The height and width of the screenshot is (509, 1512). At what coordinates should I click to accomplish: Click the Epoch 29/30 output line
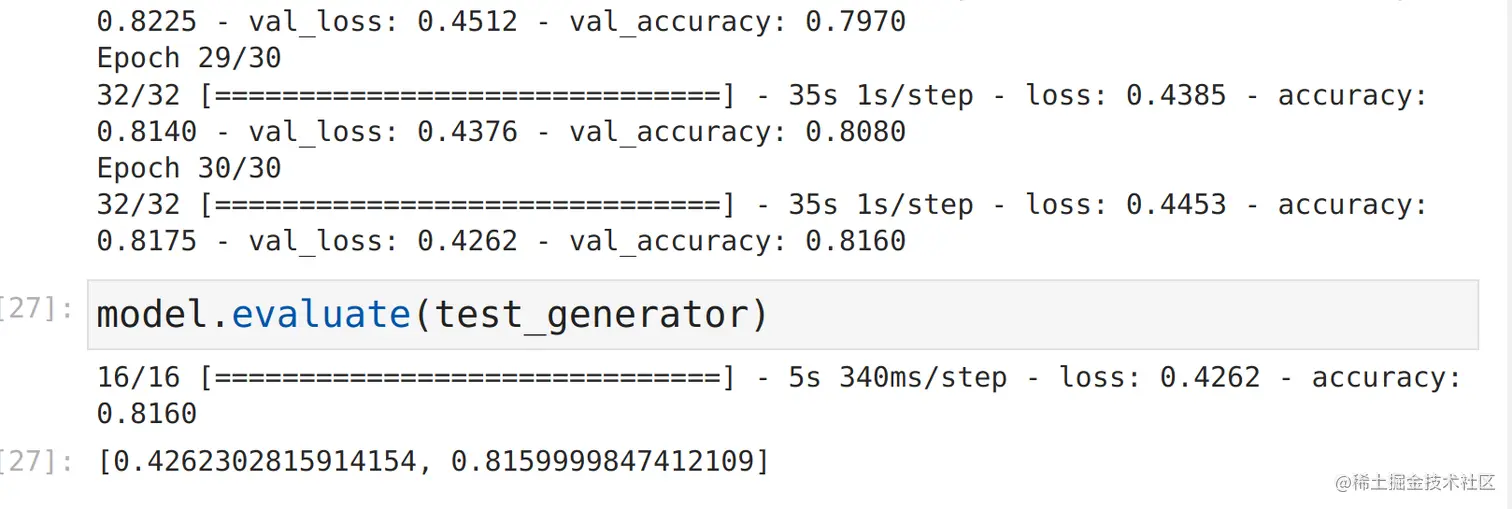[189, 58]
